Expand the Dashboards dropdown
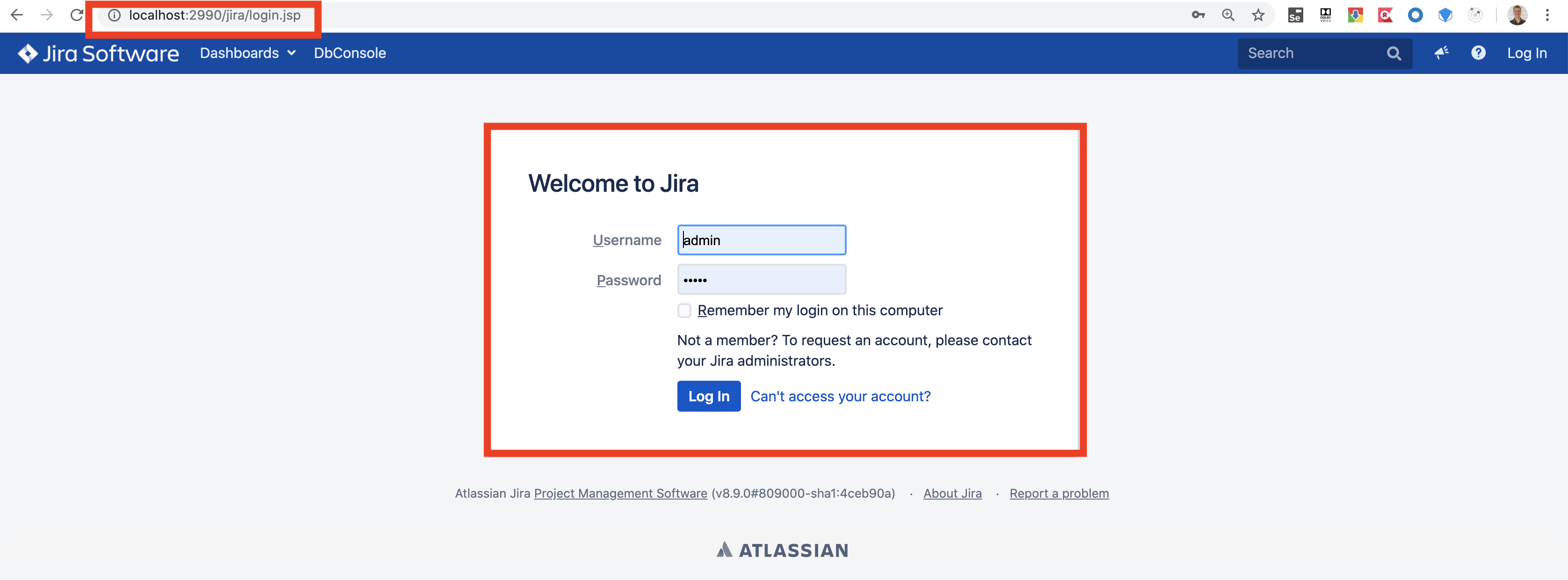The width and height of the screenshot is (1568, 580). point(248,53)
